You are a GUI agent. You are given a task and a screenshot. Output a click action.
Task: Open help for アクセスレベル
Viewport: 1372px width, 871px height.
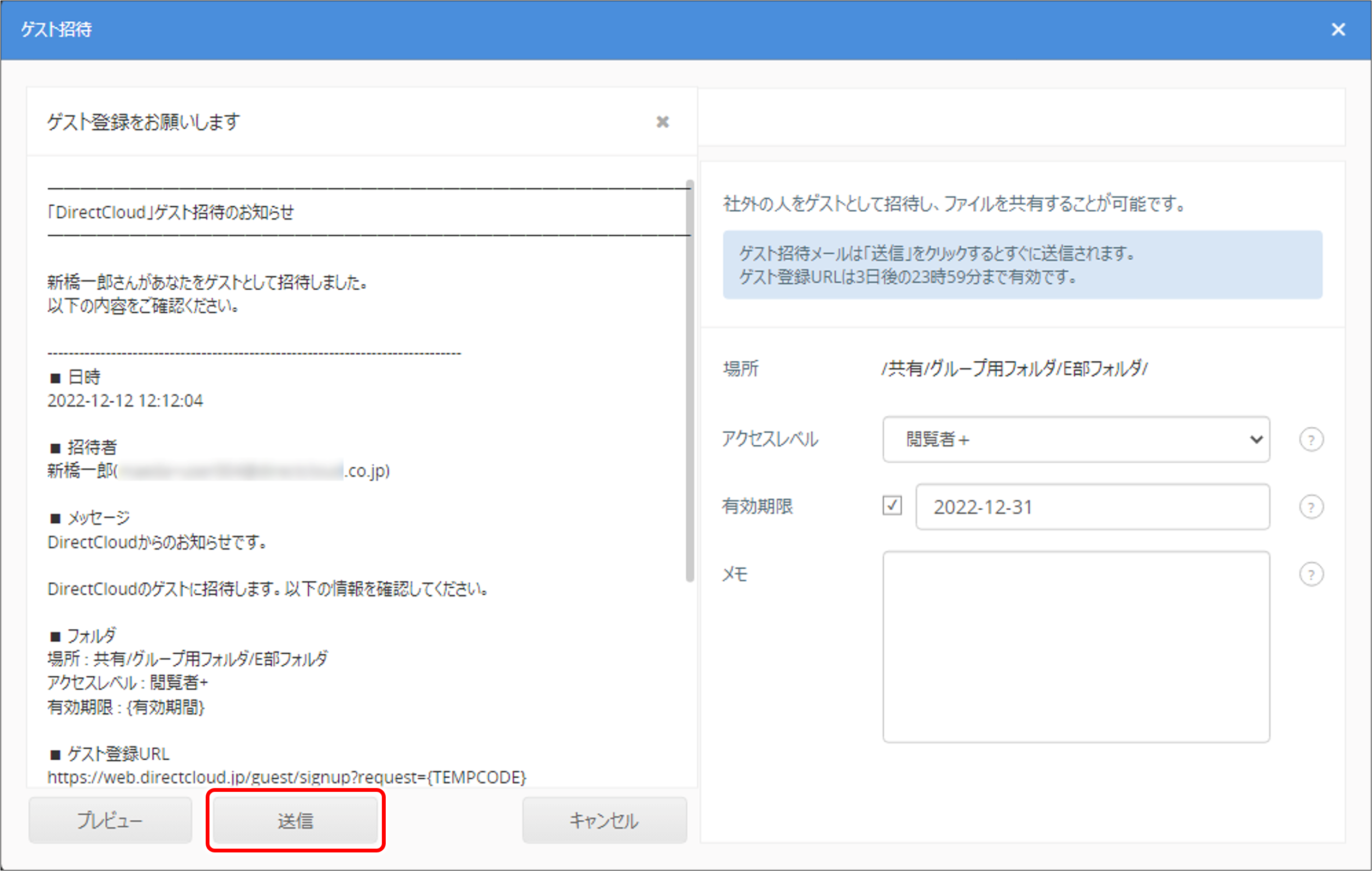1311,439
